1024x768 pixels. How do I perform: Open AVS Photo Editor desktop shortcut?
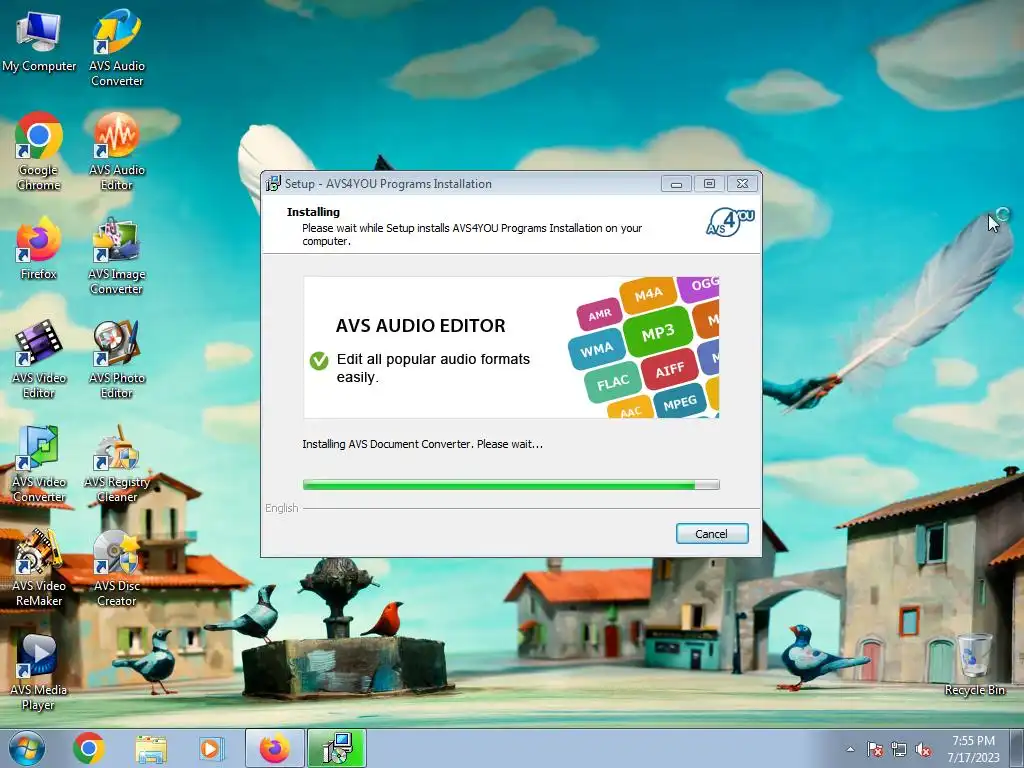pyautogui.click(x=117, y=359)
